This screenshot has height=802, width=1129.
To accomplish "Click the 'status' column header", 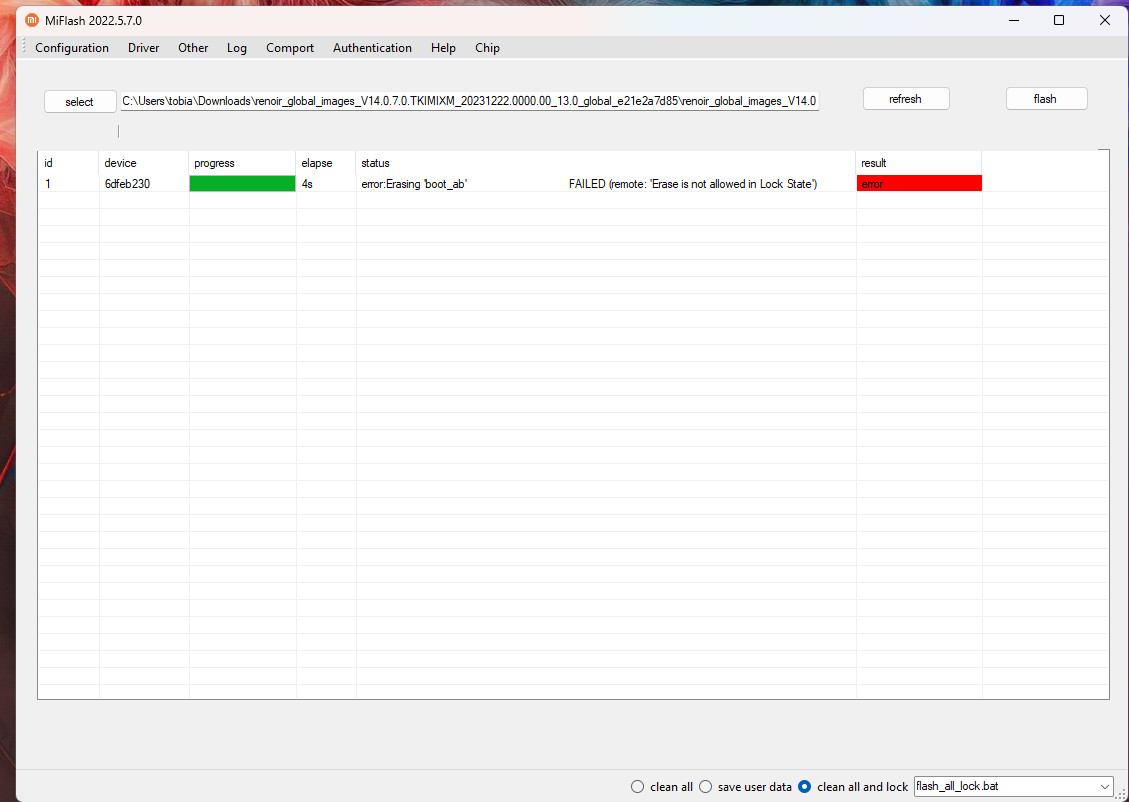I will point(376,163).
